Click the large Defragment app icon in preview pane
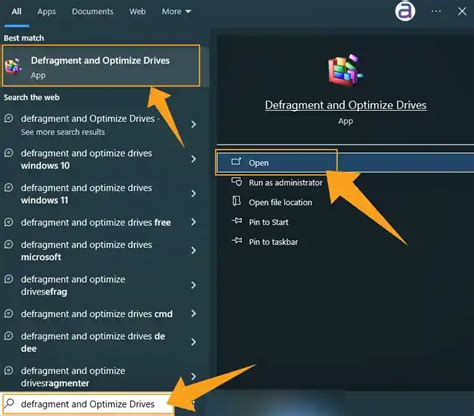 pyautogui.click(x=345, y=71)
